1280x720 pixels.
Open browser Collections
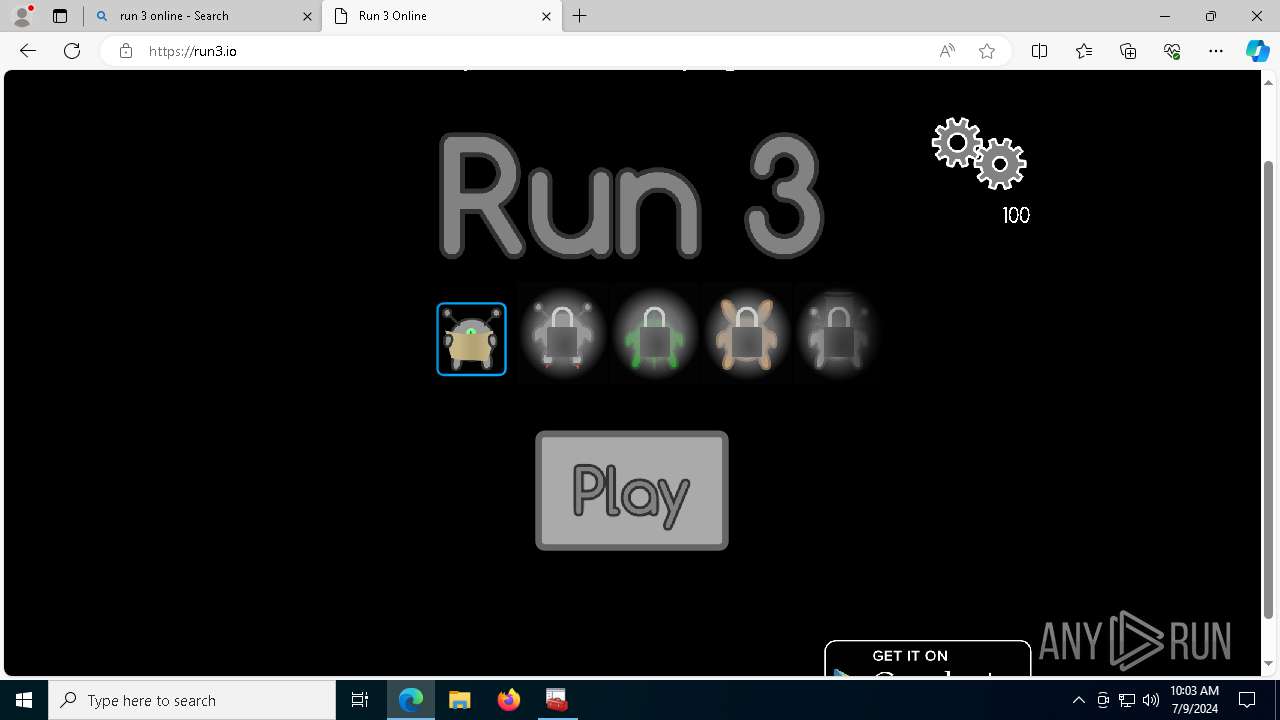pos(1128,51)
